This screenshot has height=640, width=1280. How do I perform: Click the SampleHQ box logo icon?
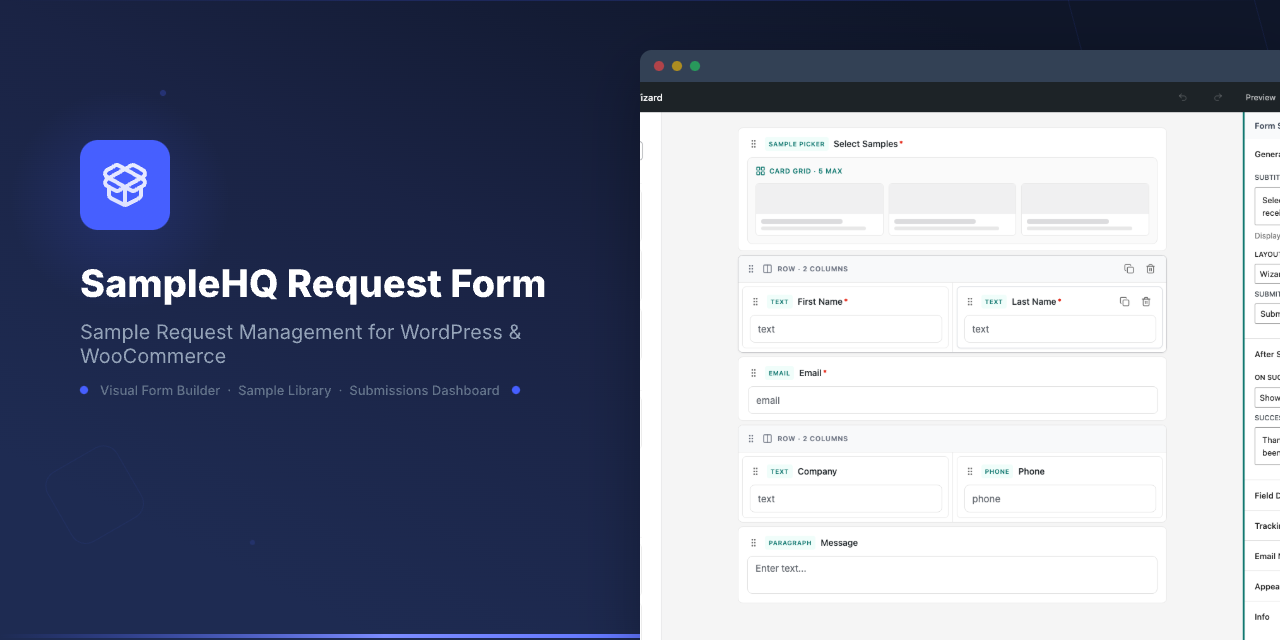click(x=125, y=185)
